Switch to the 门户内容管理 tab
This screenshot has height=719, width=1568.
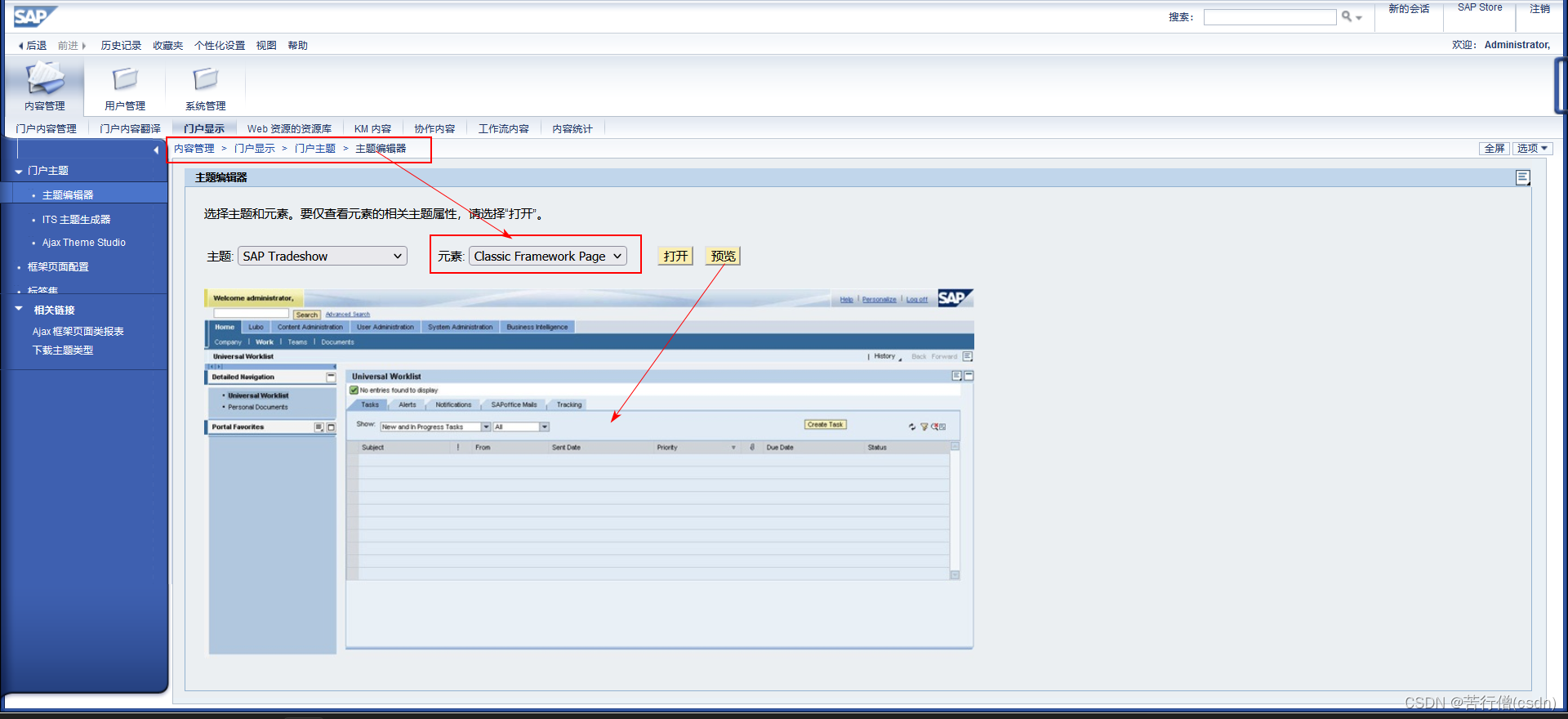[46, 129]
